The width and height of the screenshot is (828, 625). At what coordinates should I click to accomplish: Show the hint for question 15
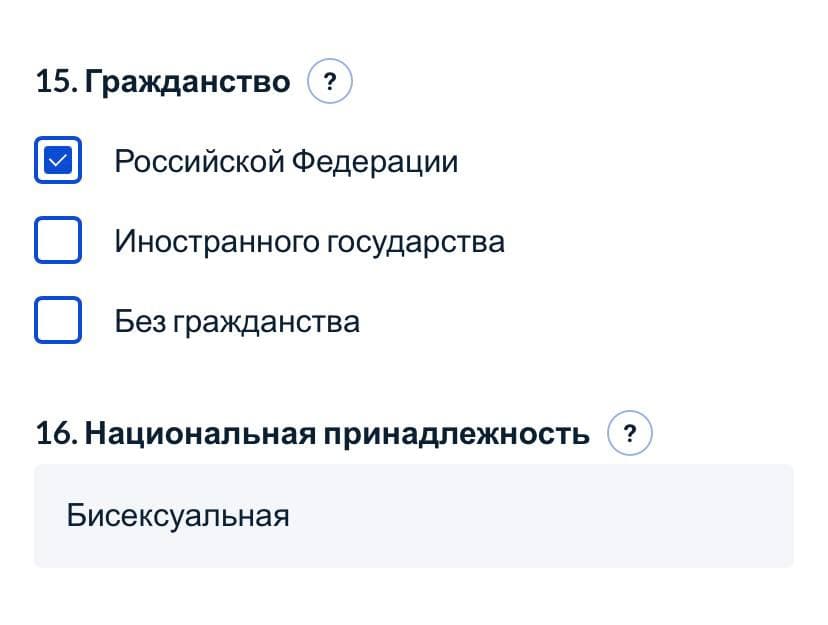pos(330,82)
